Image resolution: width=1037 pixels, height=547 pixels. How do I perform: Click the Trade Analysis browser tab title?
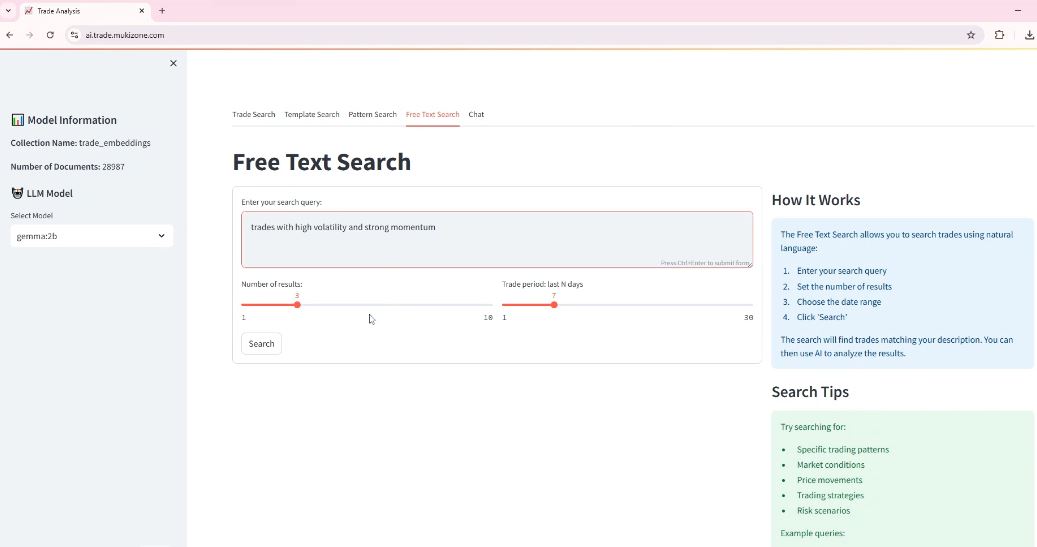tap(58, 11)
